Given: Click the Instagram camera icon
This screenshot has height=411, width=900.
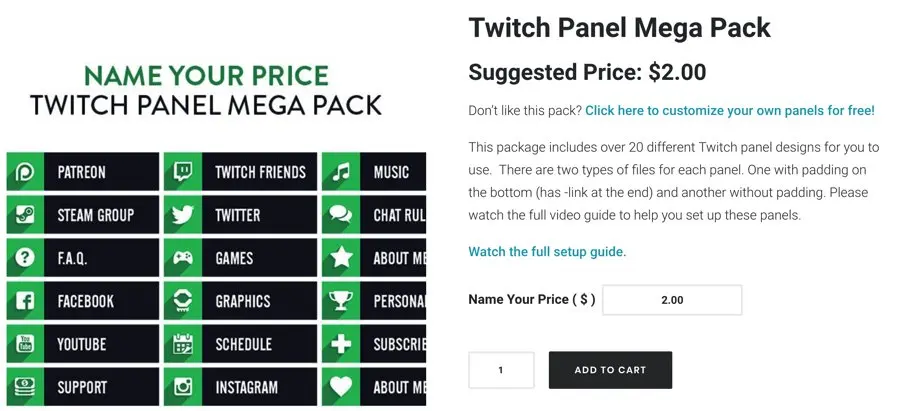Looking at the screenshot, I should [183, 387].
